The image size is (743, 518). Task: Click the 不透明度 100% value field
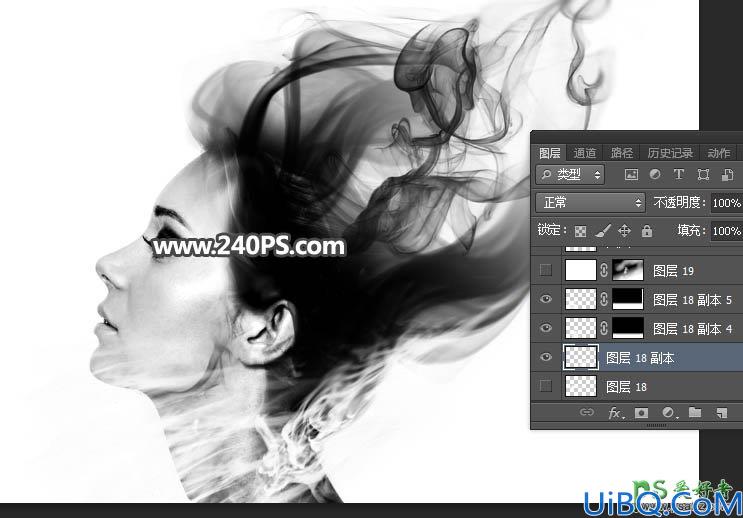point(726,203)
